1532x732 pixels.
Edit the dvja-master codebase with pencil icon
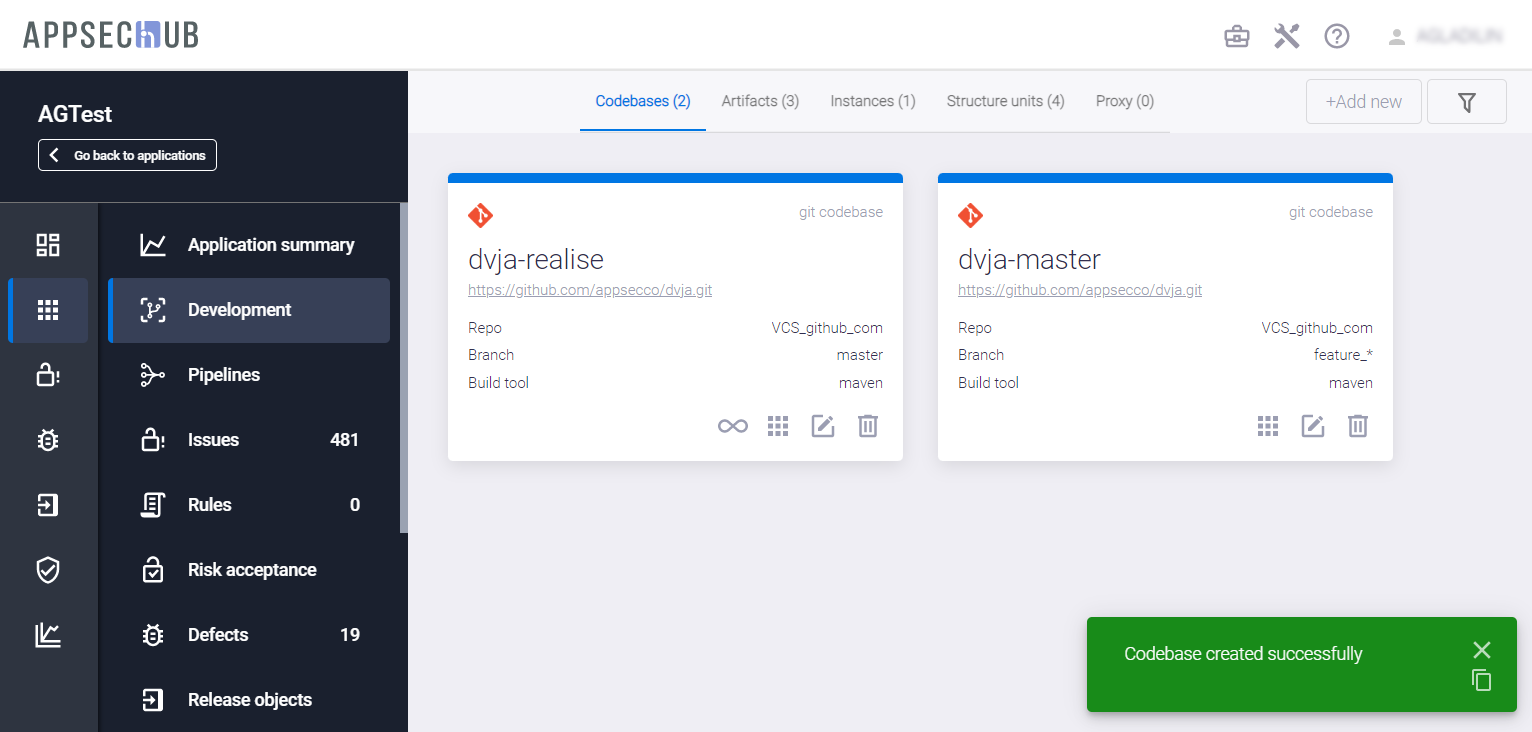pyautogui.click(x=1312, y=427)
